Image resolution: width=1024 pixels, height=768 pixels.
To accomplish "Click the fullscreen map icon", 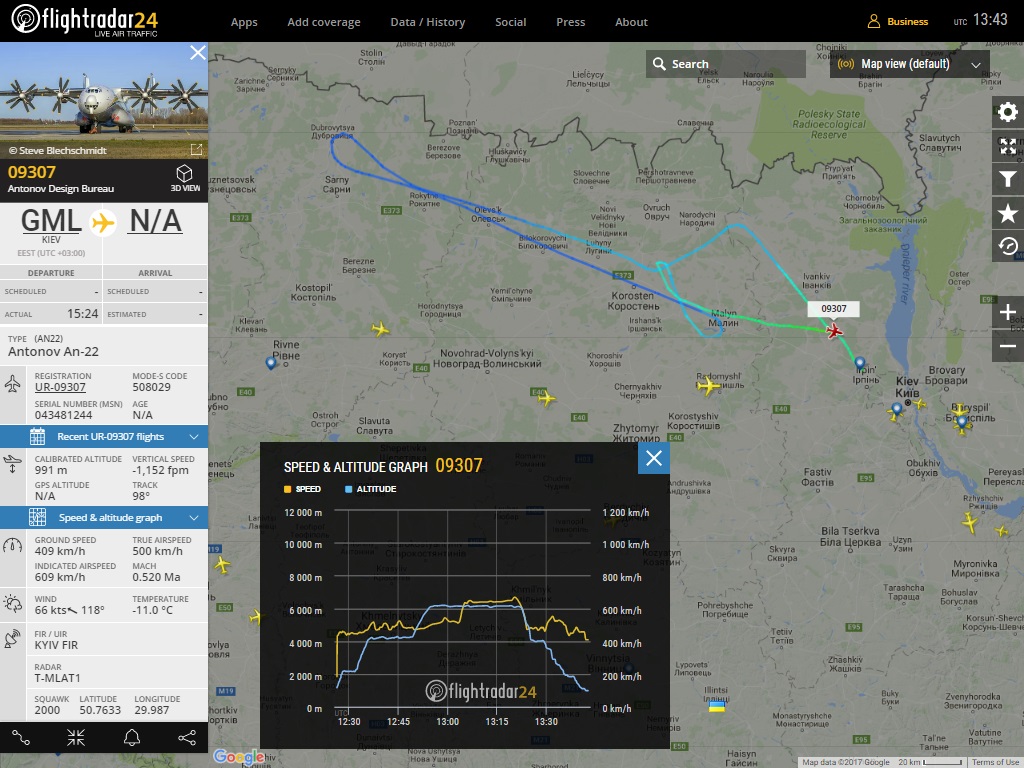I will pos(1008,146).
